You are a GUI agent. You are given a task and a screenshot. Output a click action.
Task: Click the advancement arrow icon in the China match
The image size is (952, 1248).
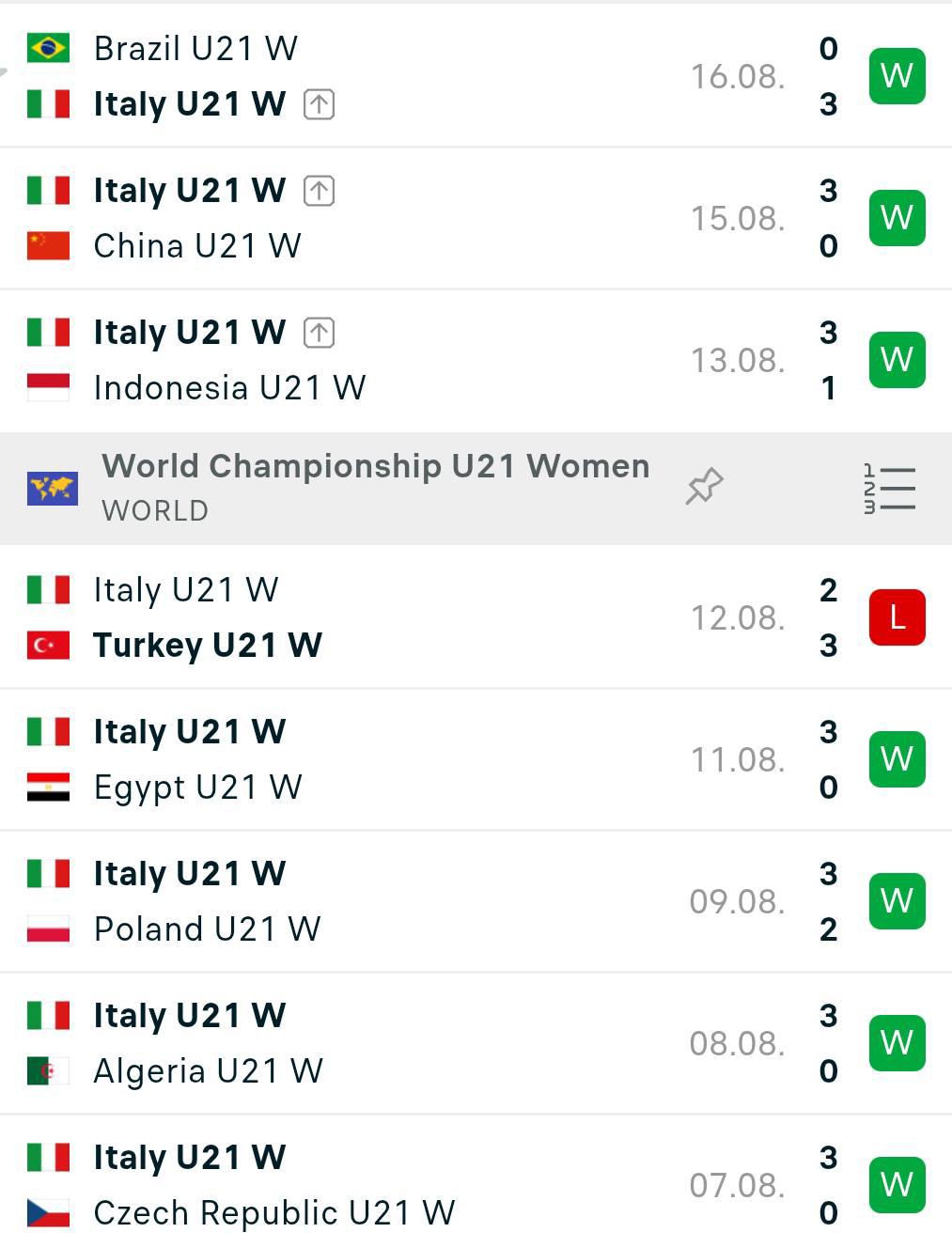320,191
